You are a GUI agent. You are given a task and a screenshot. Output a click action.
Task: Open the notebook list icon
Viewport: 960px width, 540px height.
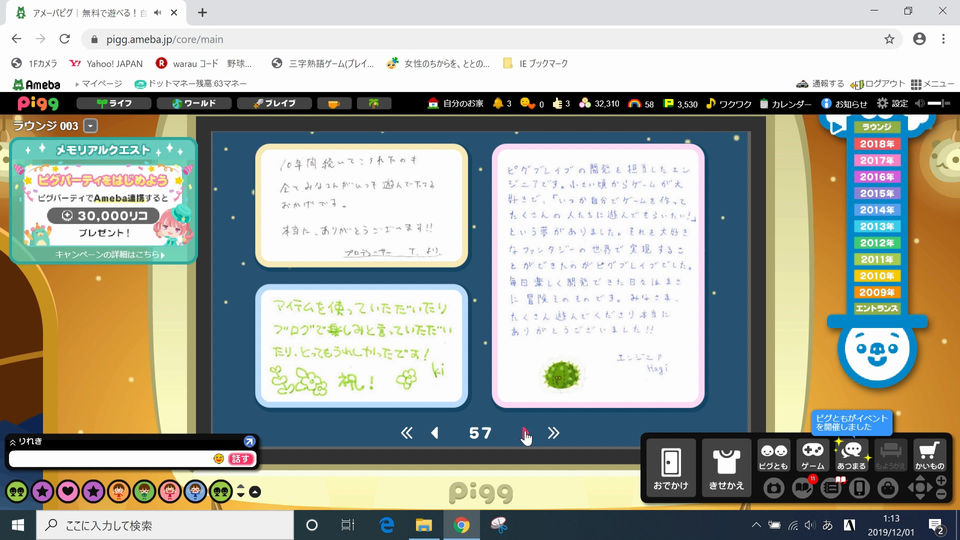[831, 488]
